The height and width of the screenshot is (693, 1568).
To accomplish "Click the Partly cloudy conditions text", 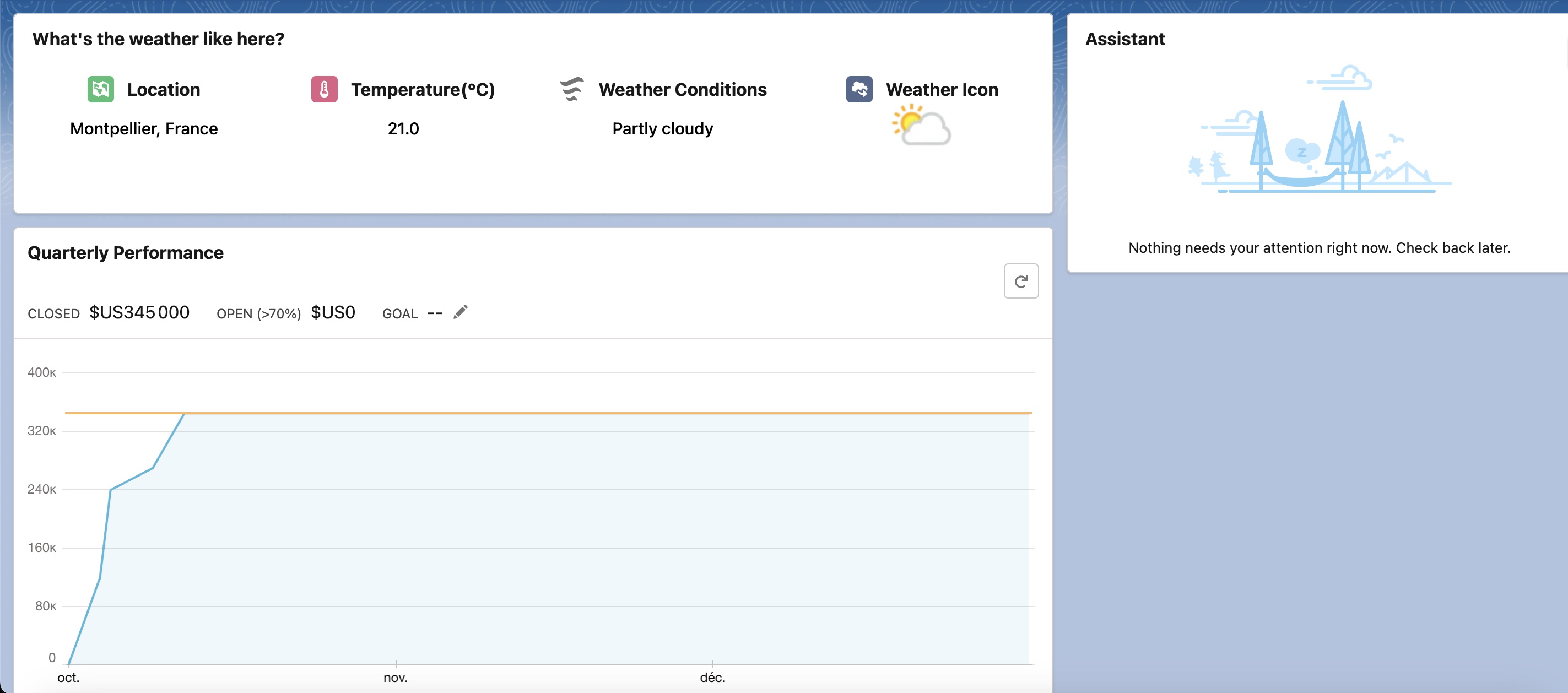I will click(x=662, y=128).
